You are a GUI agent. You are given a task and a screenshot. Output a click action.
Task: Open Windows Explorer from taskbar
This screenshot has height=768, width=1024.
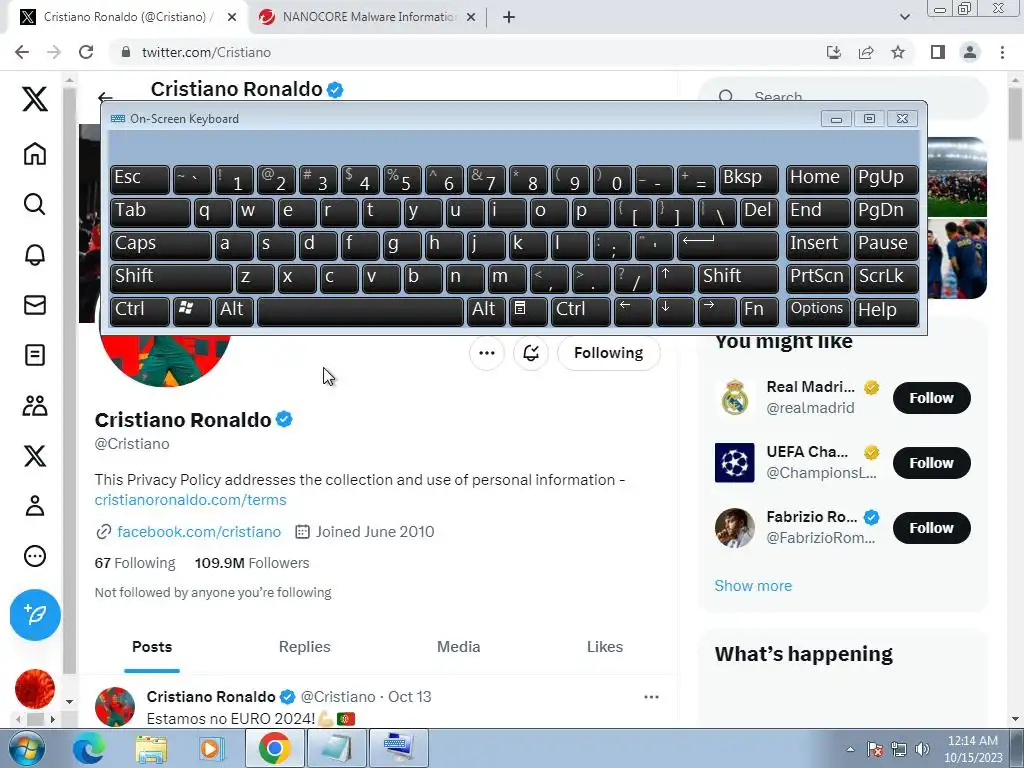151,748
